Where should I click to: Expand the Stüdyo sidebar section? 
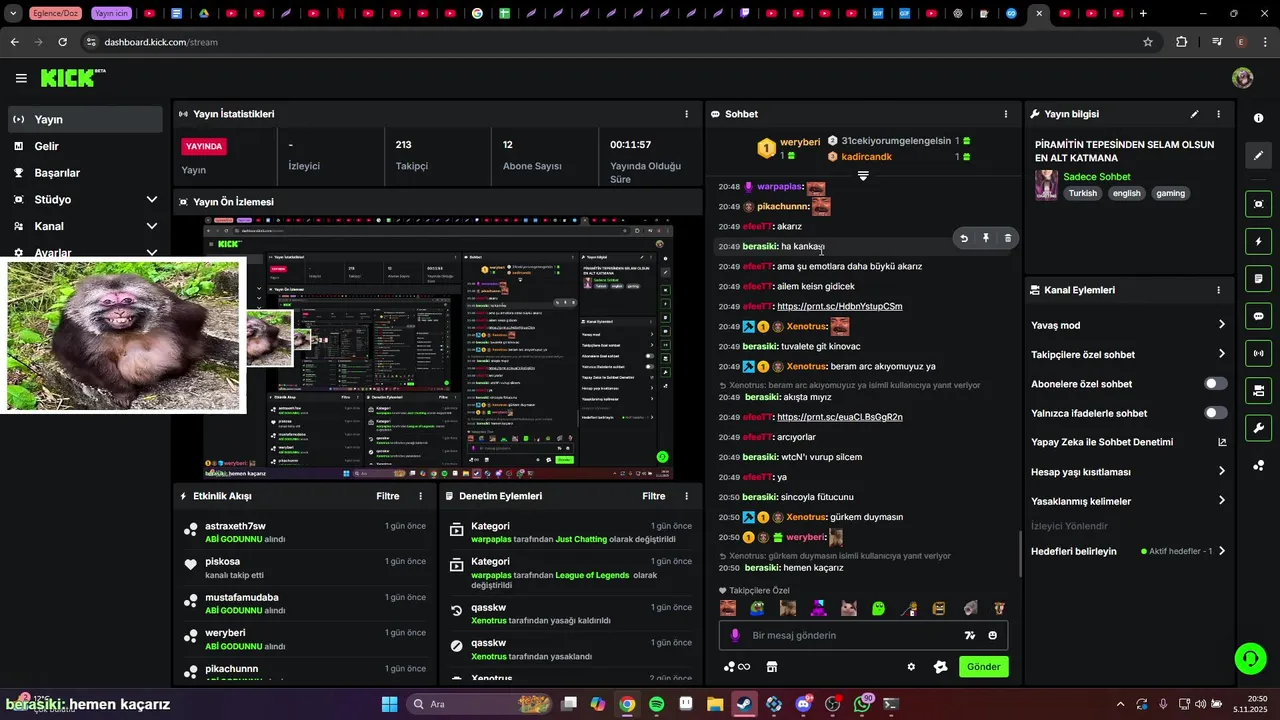(152, 199)
